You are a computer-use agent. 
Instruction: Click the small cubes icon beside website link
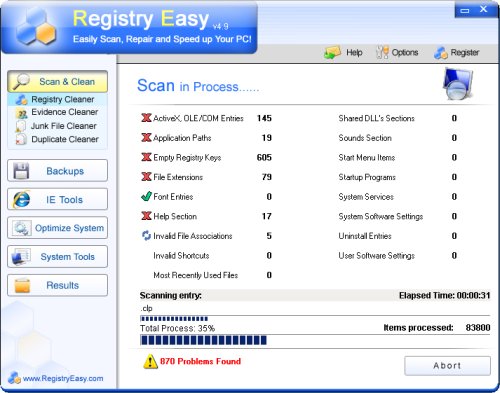point(14,378)
